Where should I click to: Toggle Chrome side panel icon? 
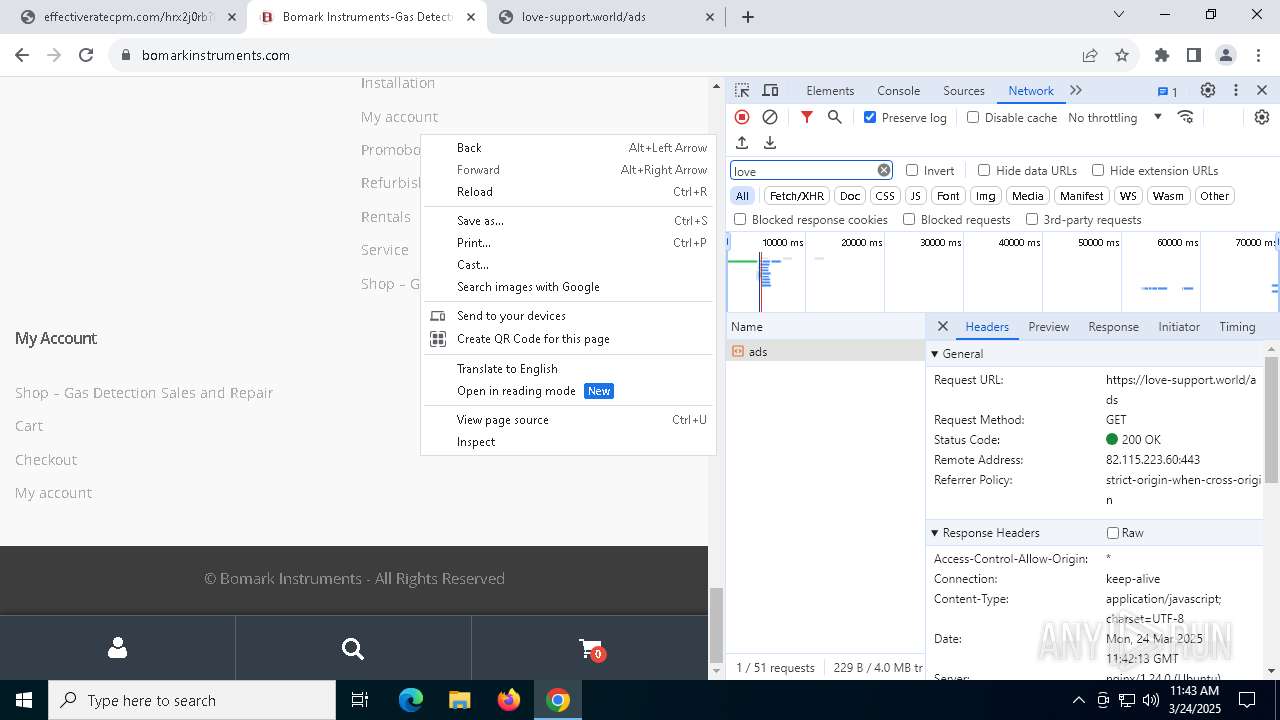pyautogui.click(x=1194, y=55)
